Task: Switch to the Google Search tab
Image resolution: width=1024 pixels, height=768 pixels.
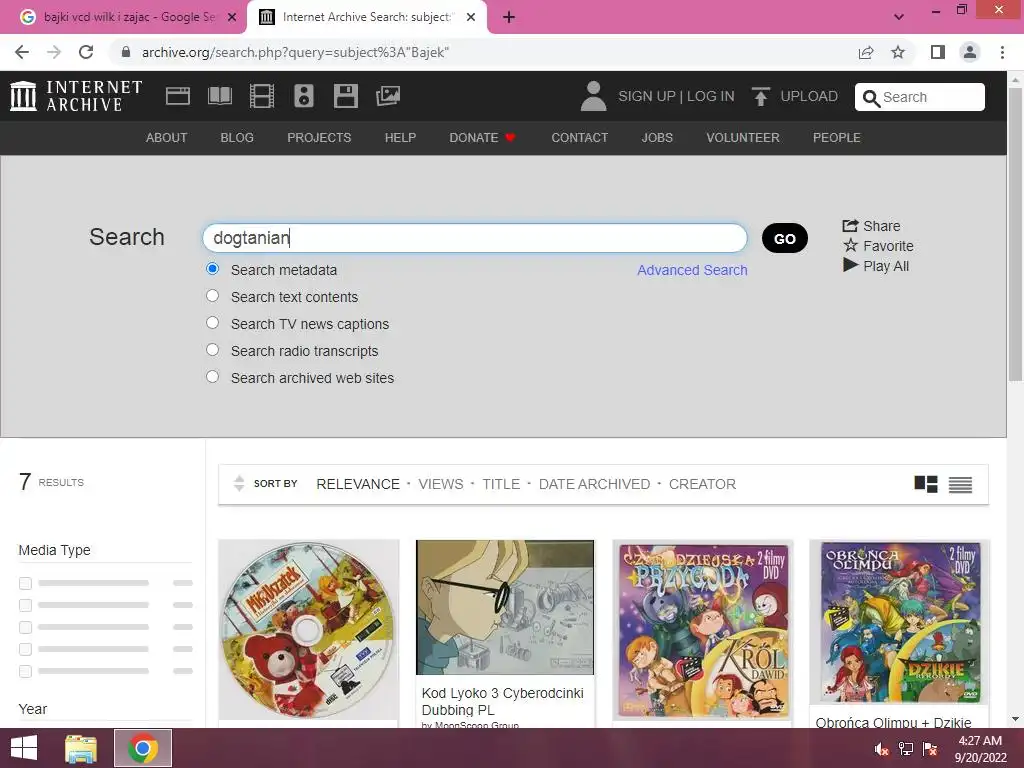Action: point(124,17)
